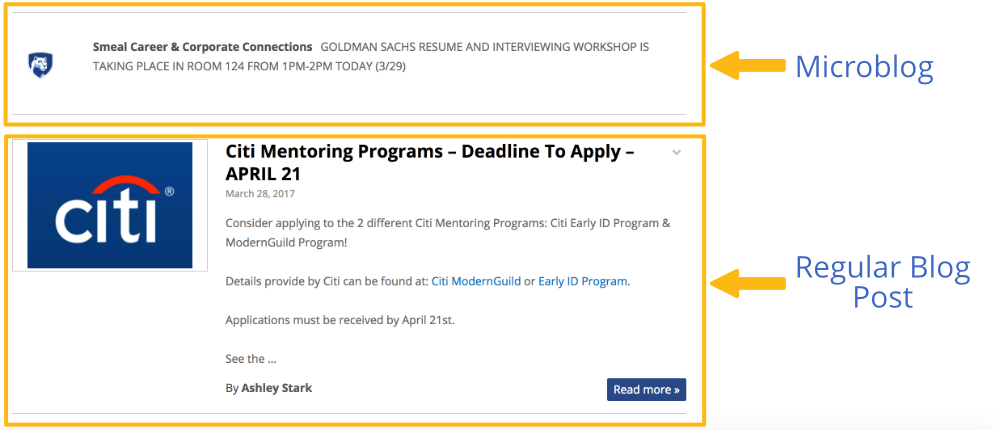Click the 'Details provide by Citi' text

pos(326,282)
